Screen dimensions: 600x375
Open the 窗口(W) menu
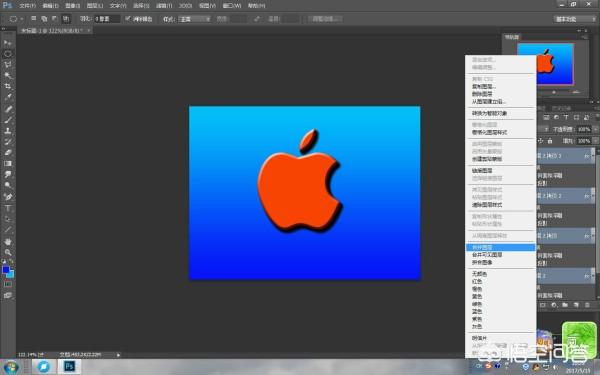[232, 6]
